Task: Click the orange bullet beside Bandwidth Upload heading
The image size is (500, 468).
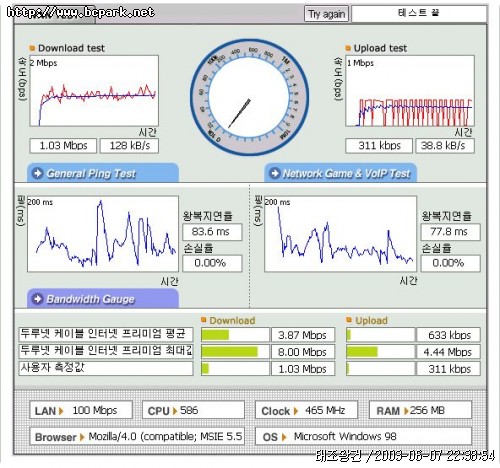Action: coord(349,320)
